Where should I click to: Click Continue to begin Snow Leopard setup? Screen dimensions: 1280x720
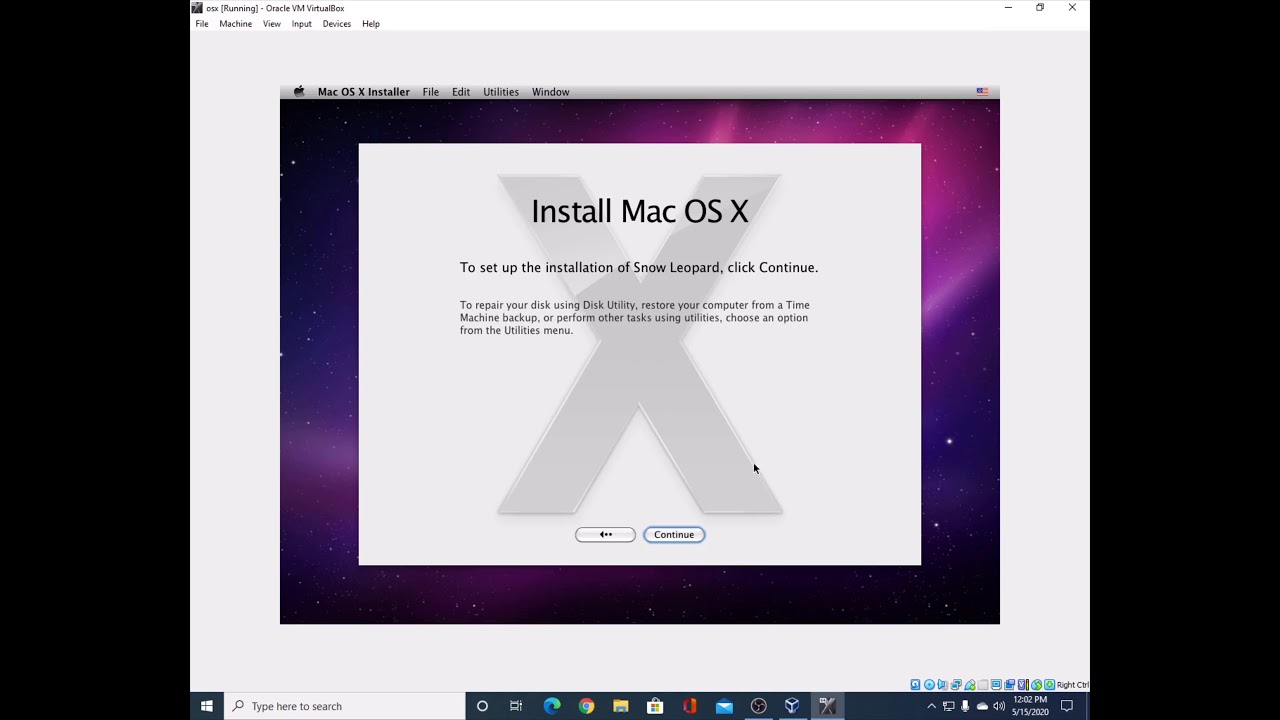click(674, 534)
